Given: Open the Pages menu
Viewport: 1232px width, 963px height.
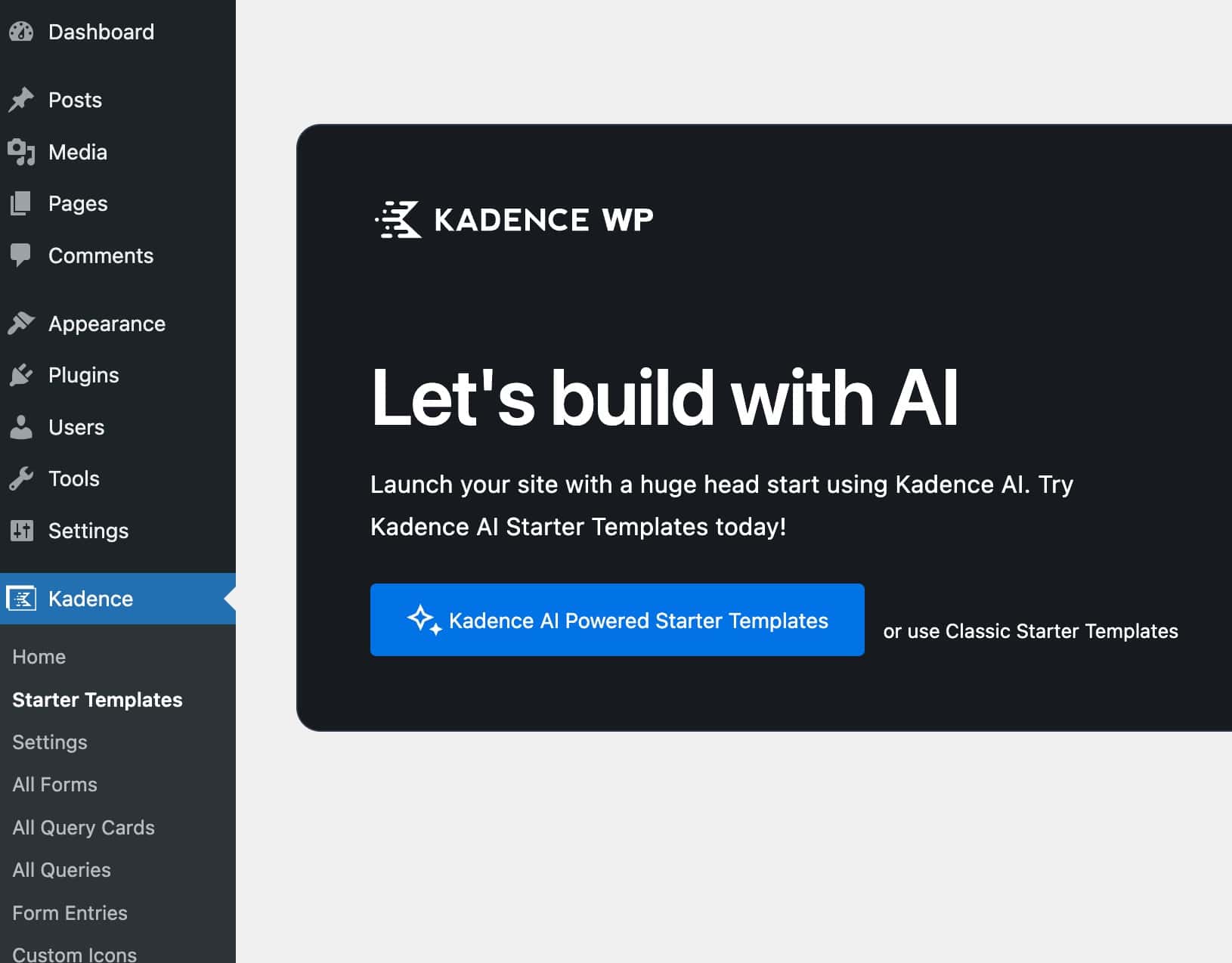Looking at the screenshot, I should (x=118, y=203).
